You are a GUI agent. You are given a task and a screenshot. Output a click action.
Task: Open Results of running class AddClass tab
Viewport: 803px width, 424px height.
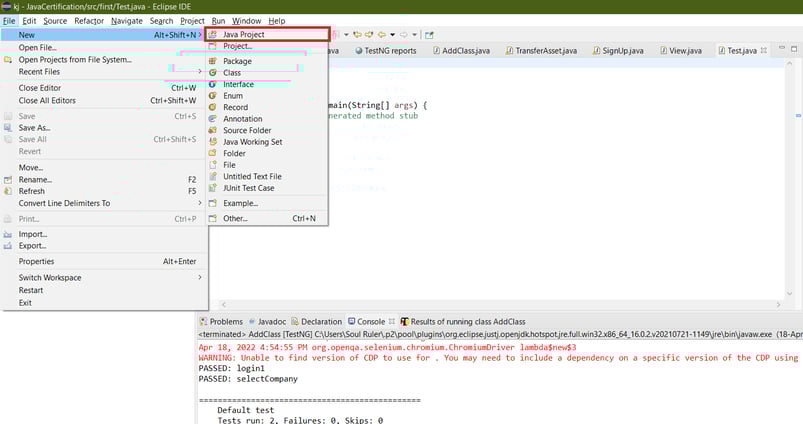click(x=463, y=322)
